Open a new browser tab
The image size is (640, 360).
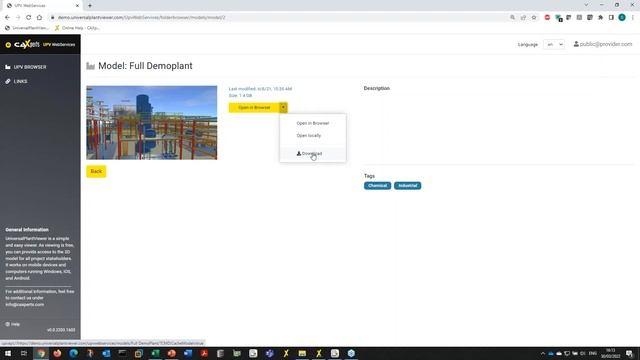(x=90, y=5)
